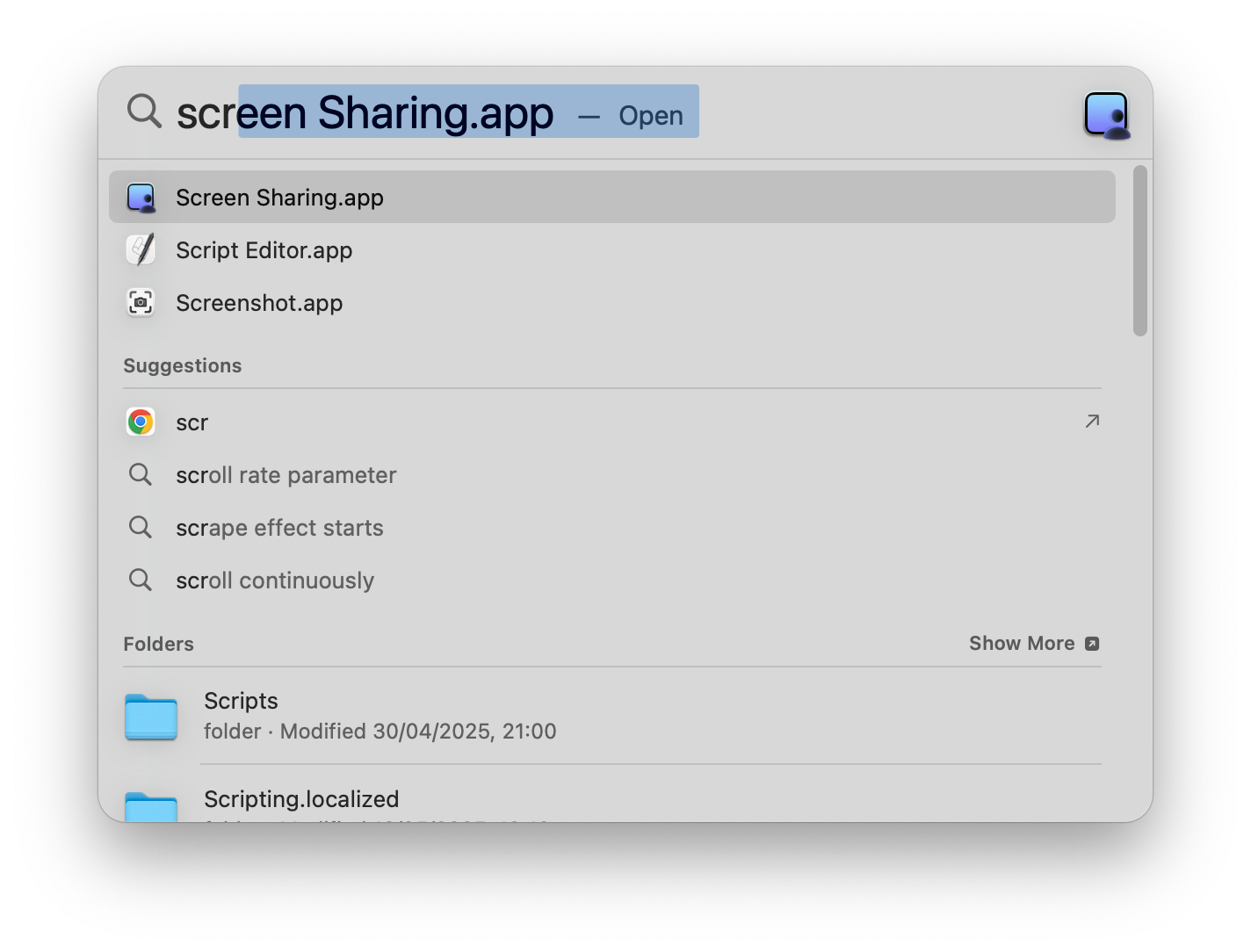
Task: Click search icon beside scroll rate parameter
Action: tap(141, 475)
